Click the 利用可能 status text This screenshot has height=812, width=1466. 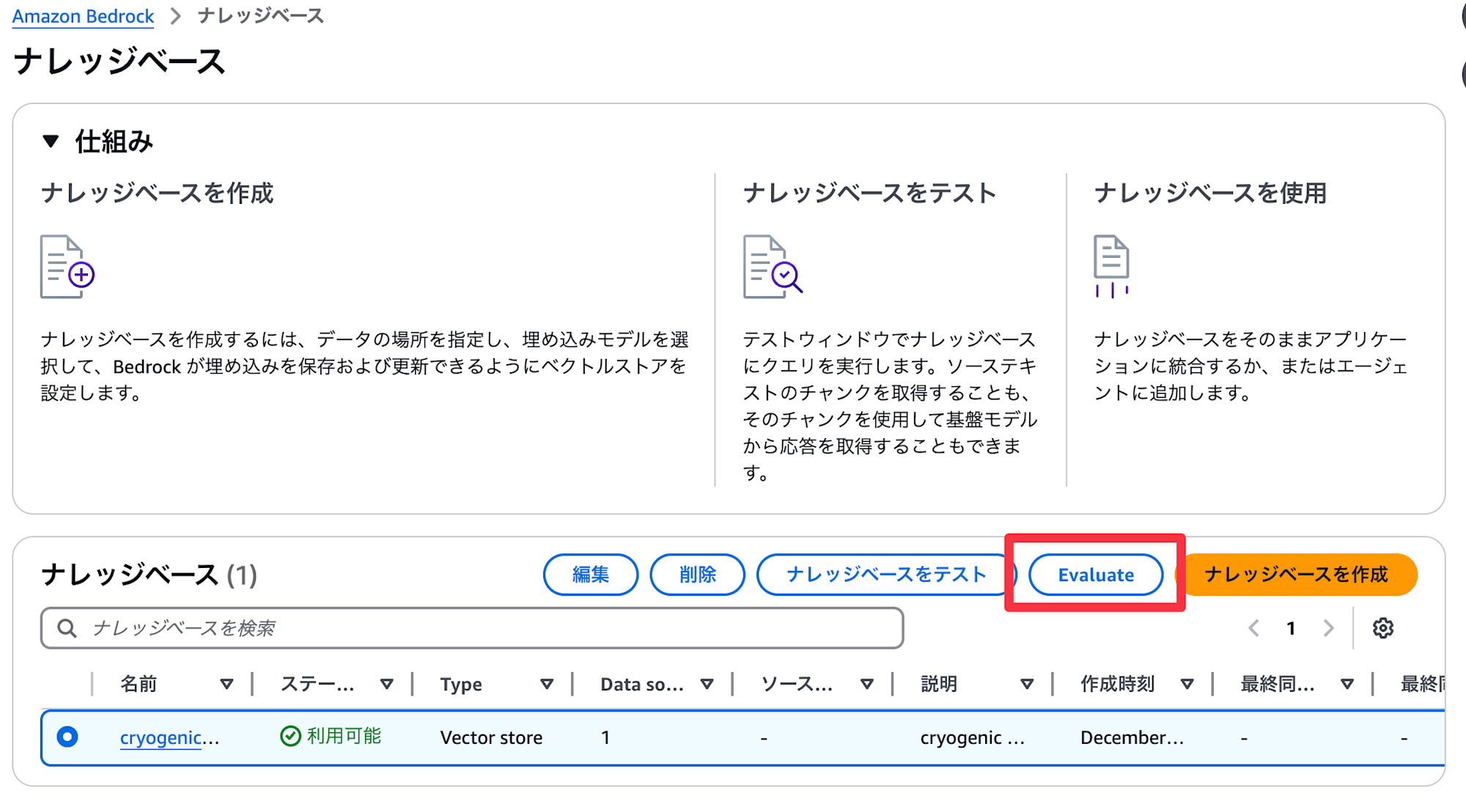tap(344, 736)
